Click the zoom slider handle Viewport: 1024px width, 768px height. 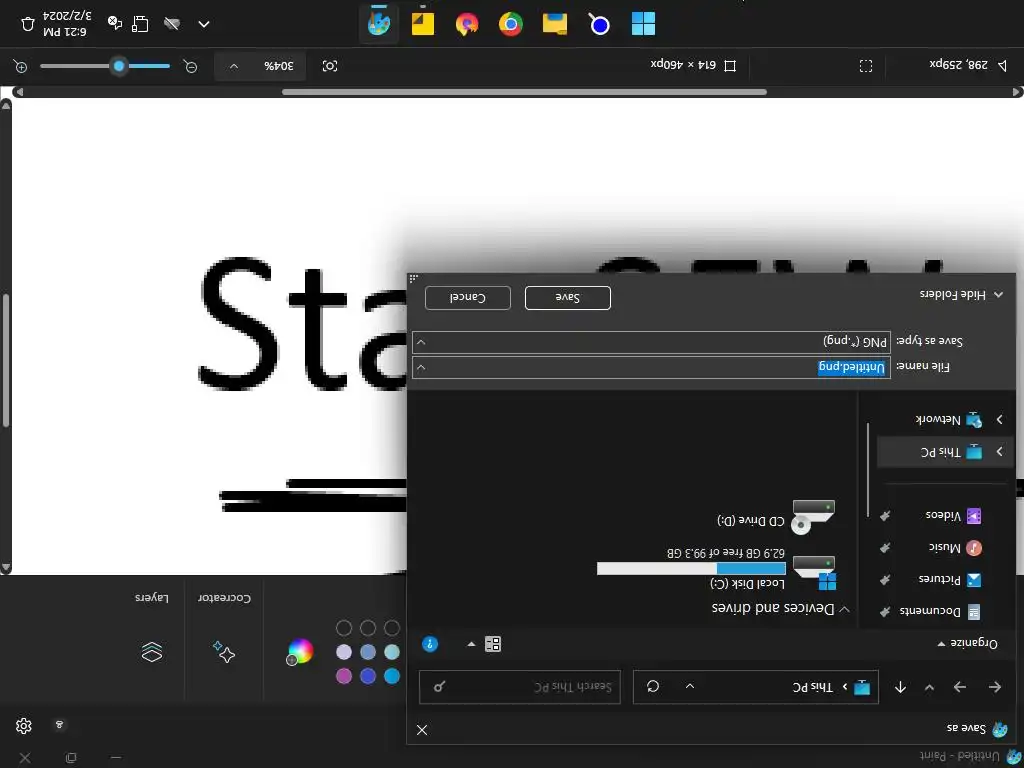pyautogui.click(x=119, y=66)
